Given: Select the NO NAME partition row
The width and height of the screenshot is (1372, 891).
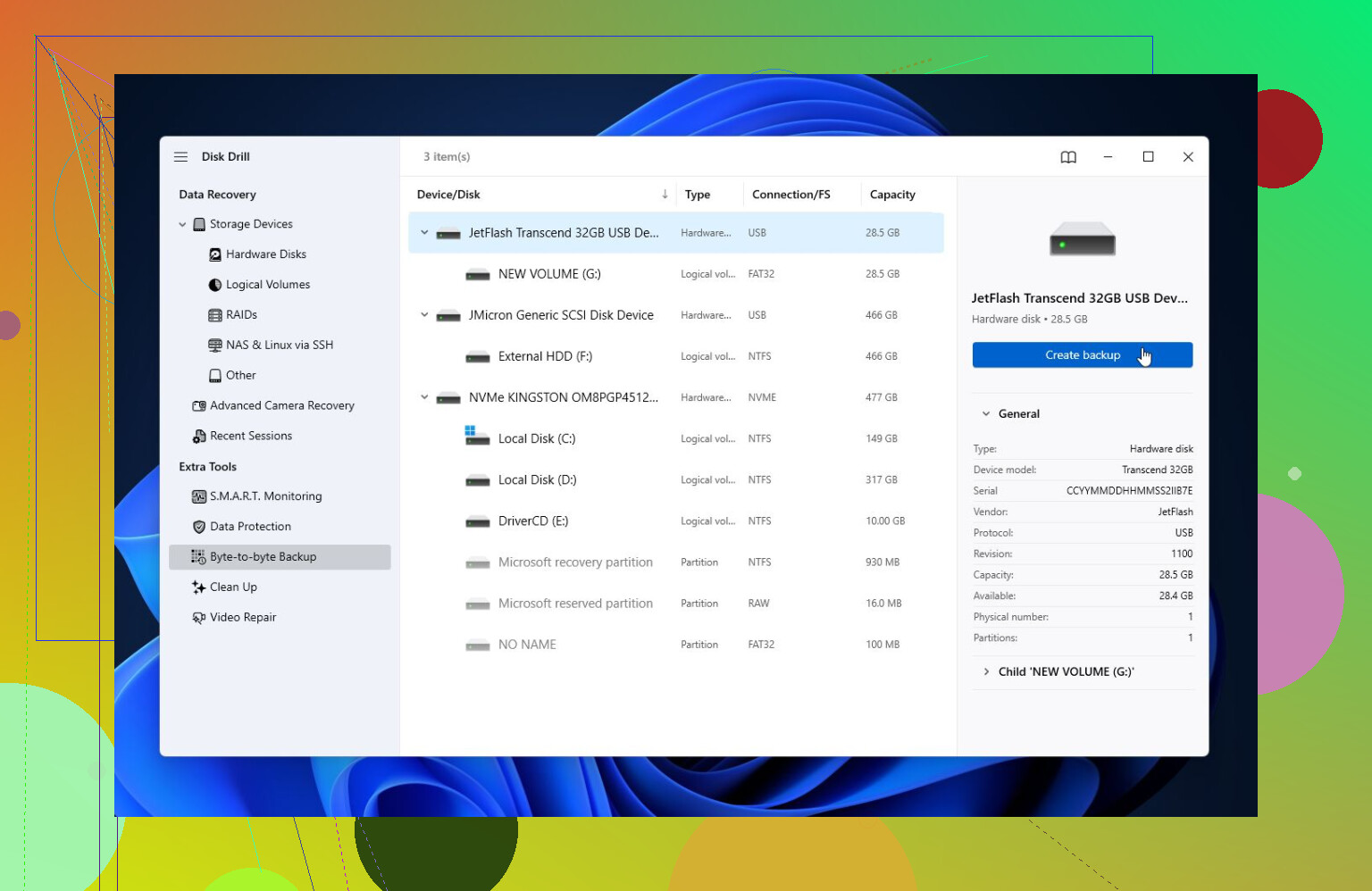Looking at the screenshot, I should click(676, 645).
